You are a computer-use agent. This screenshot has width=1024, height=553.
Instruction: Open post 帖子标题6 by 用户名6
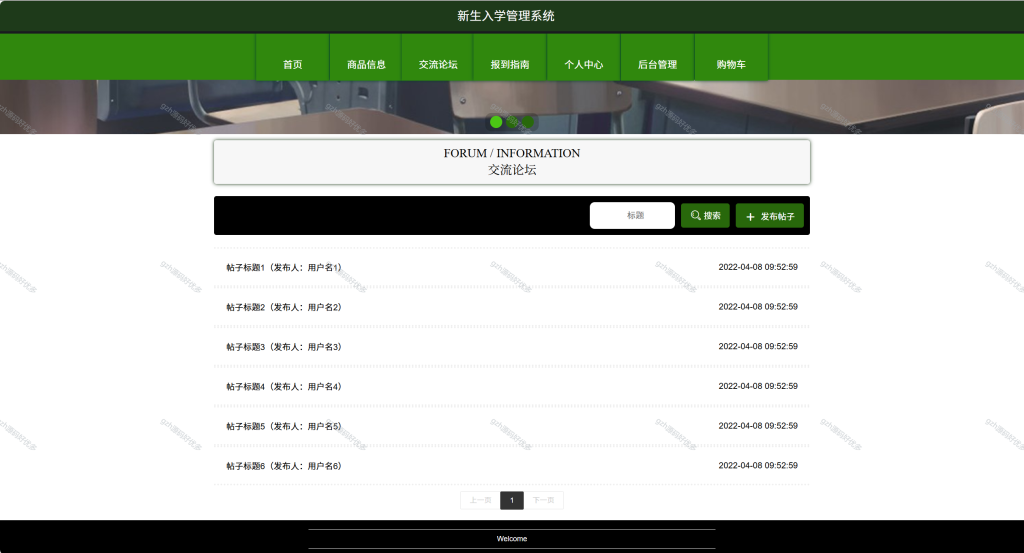(512, 466)
